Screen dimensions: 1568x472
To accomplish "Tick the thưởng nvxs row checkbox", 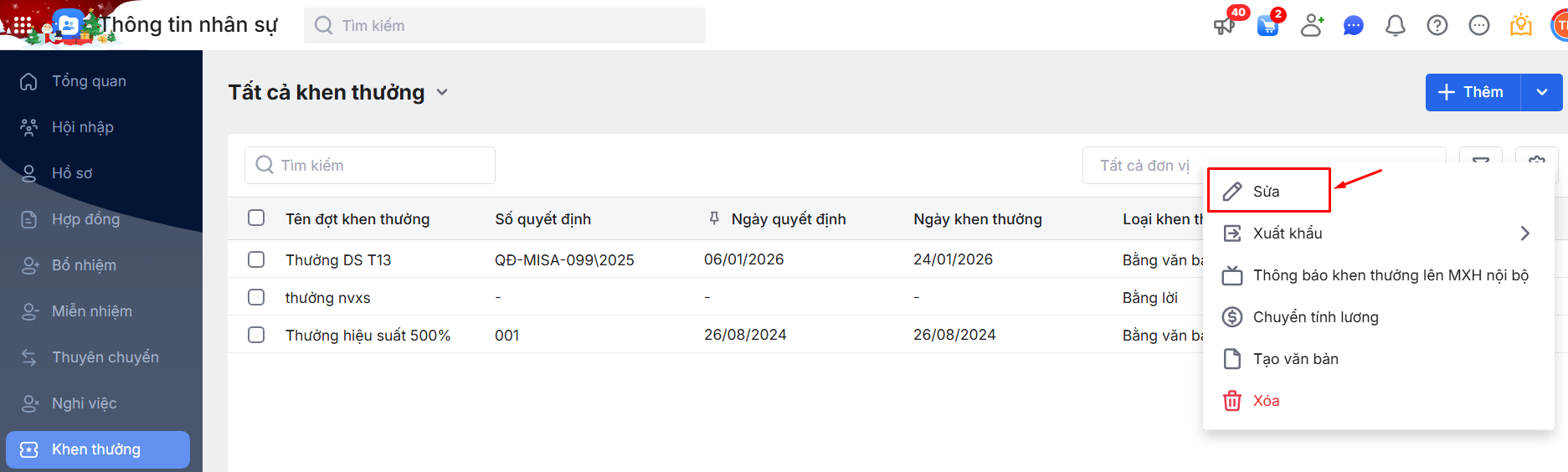I will click(256, 297).
